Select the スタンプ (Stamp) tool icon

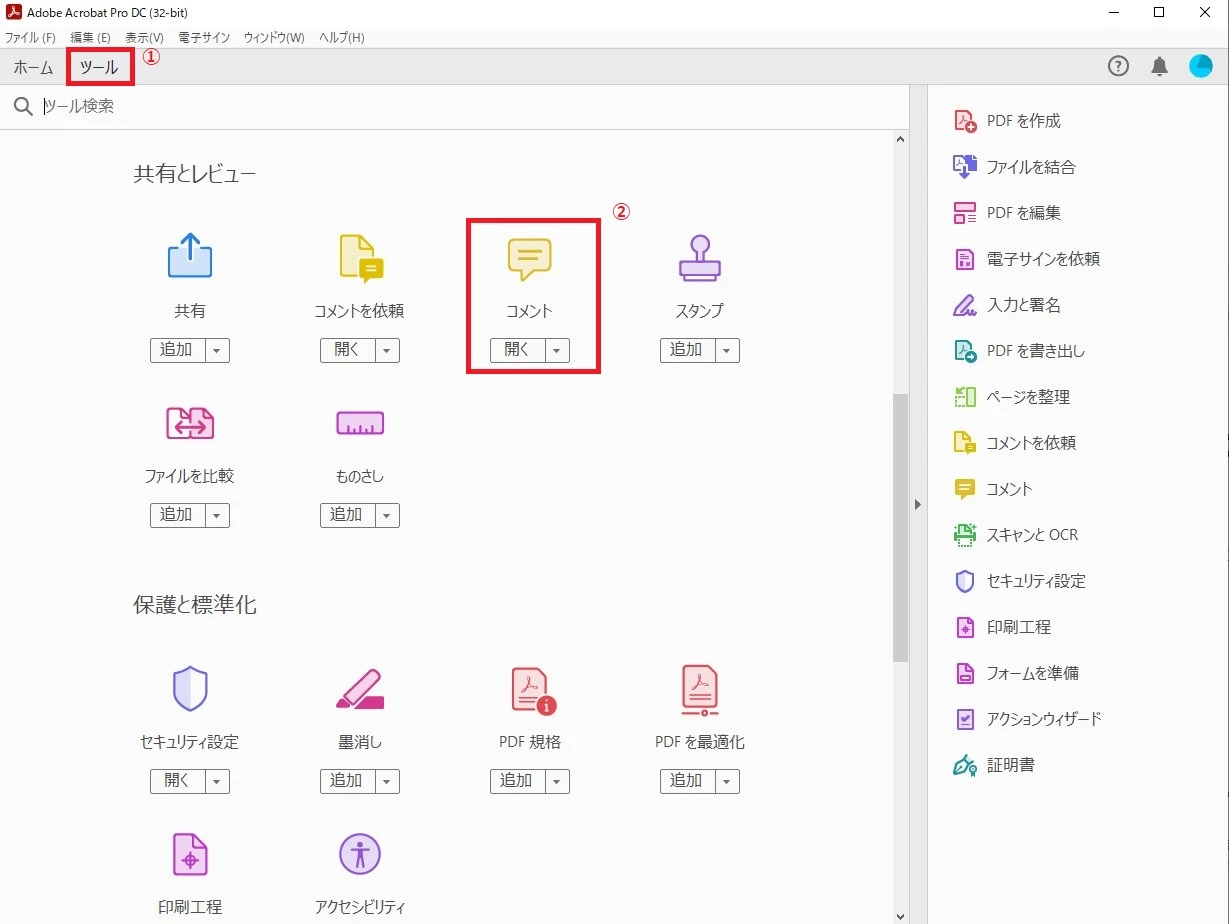tap(699, 258)
